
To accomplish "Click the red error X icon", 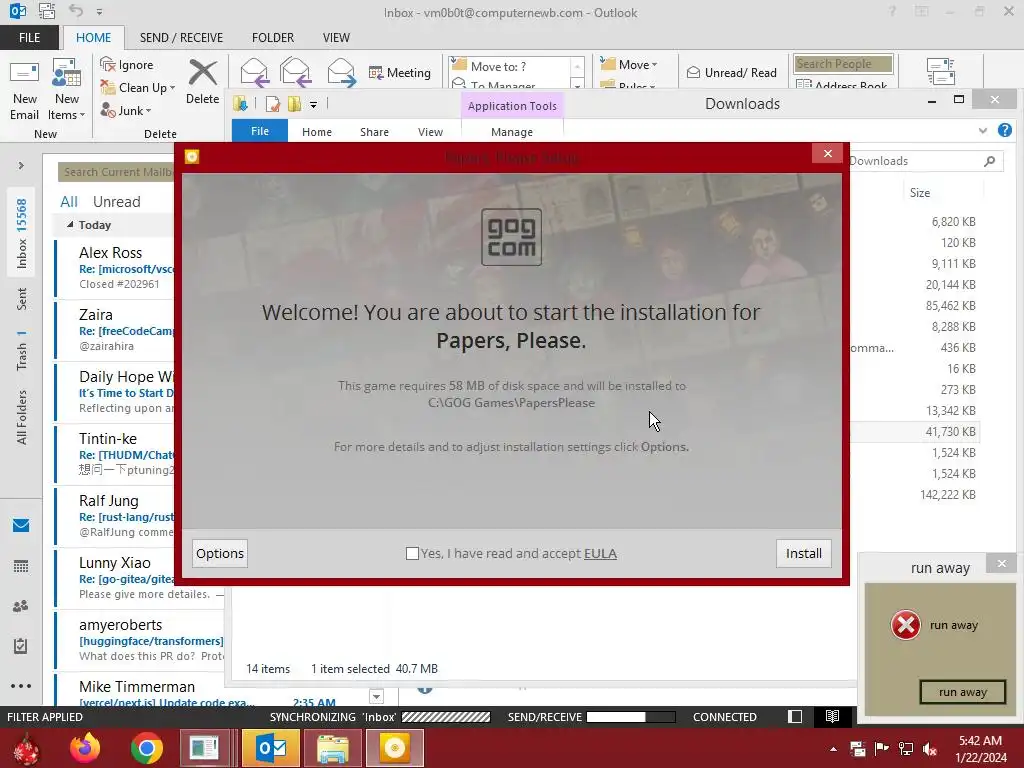I will tap(906, 625).
